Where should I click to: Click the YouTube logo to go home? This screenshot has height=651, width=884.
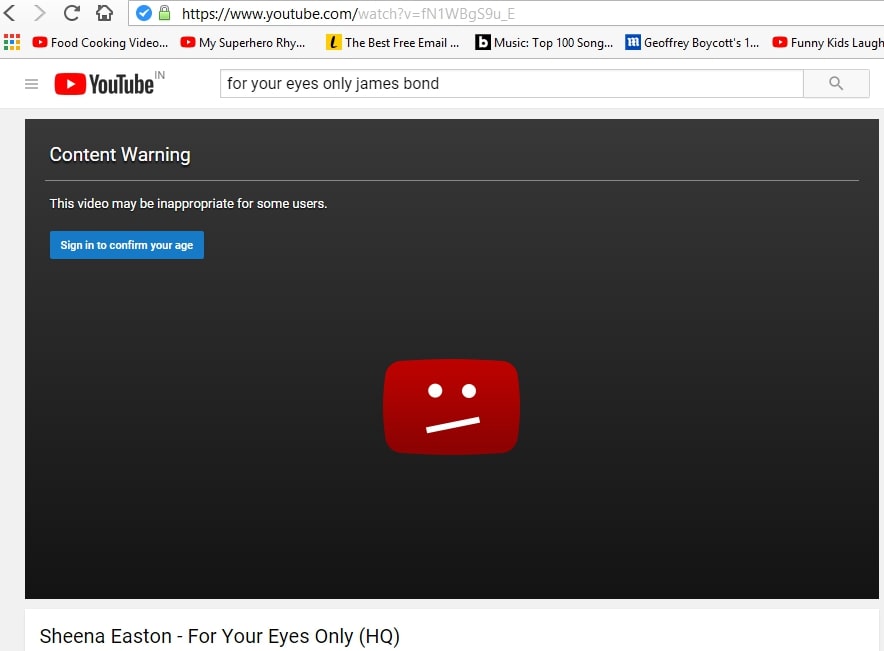(109, 83)
